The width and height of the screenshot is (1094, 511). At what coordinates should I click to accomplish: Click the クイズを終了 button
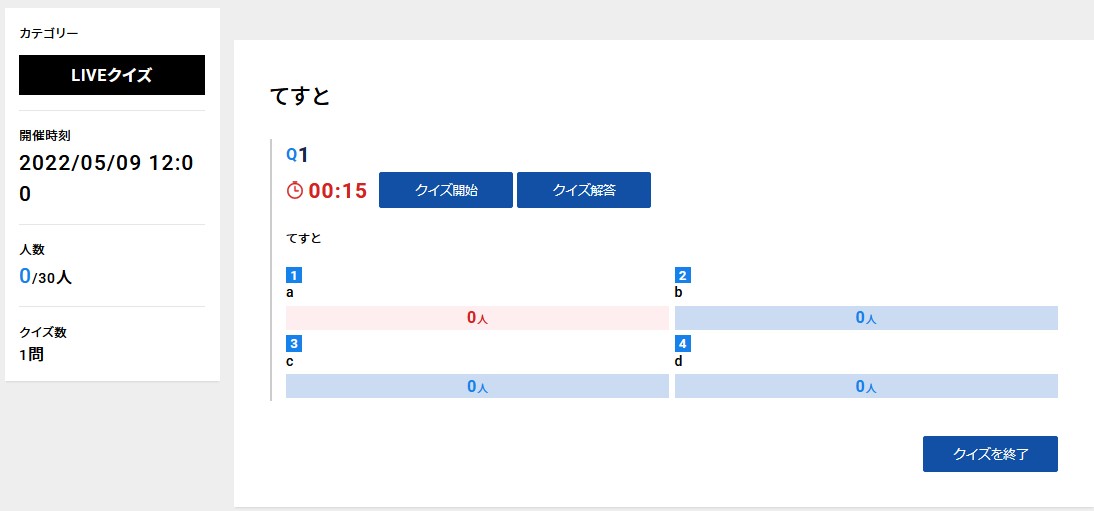click(x=990, y=454)
